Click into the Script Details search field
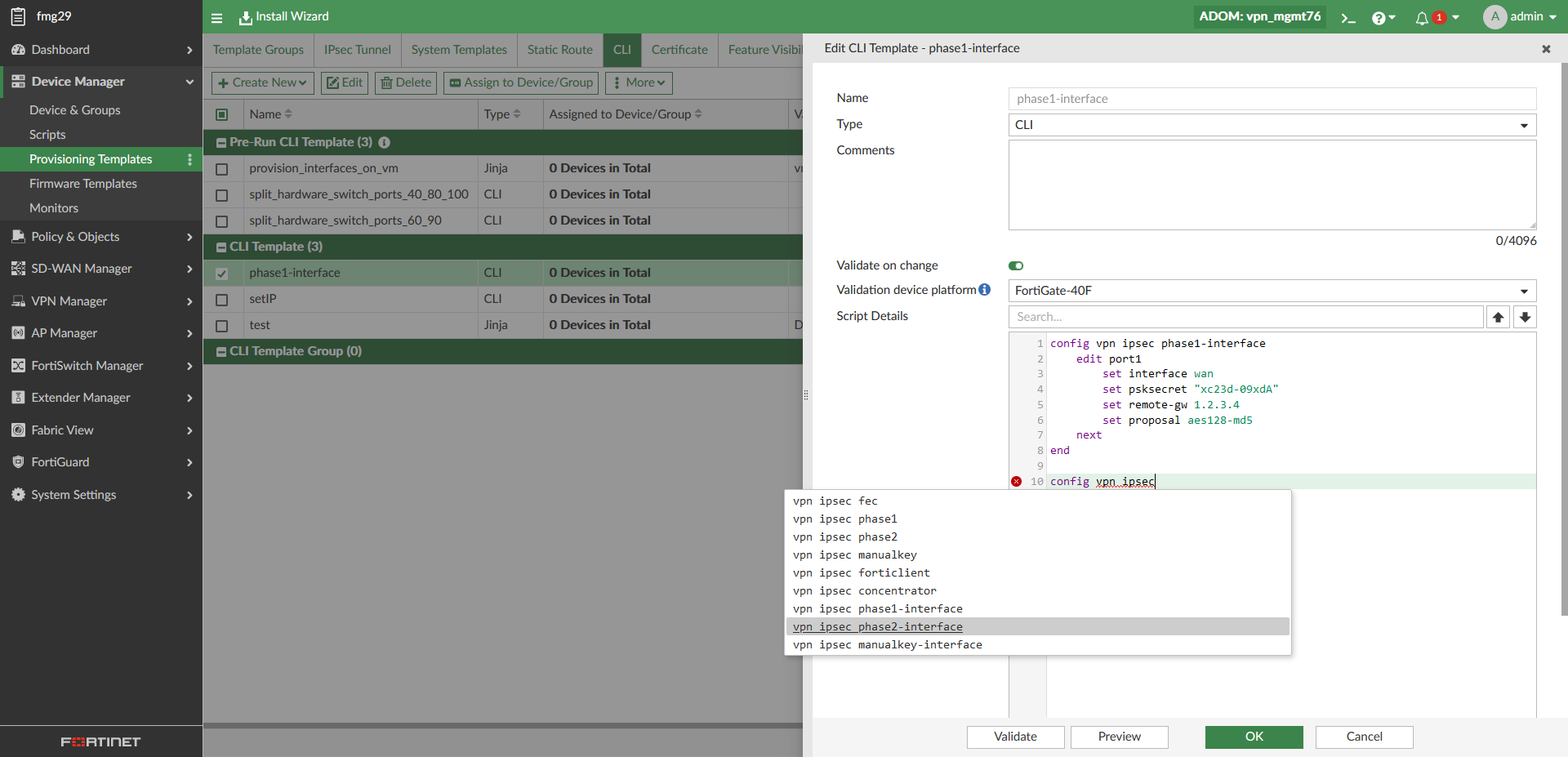This screenshot has height=757, width=1568. point(1245,317)
